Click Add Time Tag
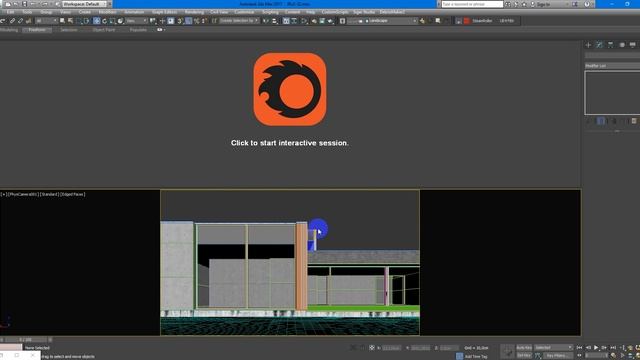640x360 pixels. 476,356
